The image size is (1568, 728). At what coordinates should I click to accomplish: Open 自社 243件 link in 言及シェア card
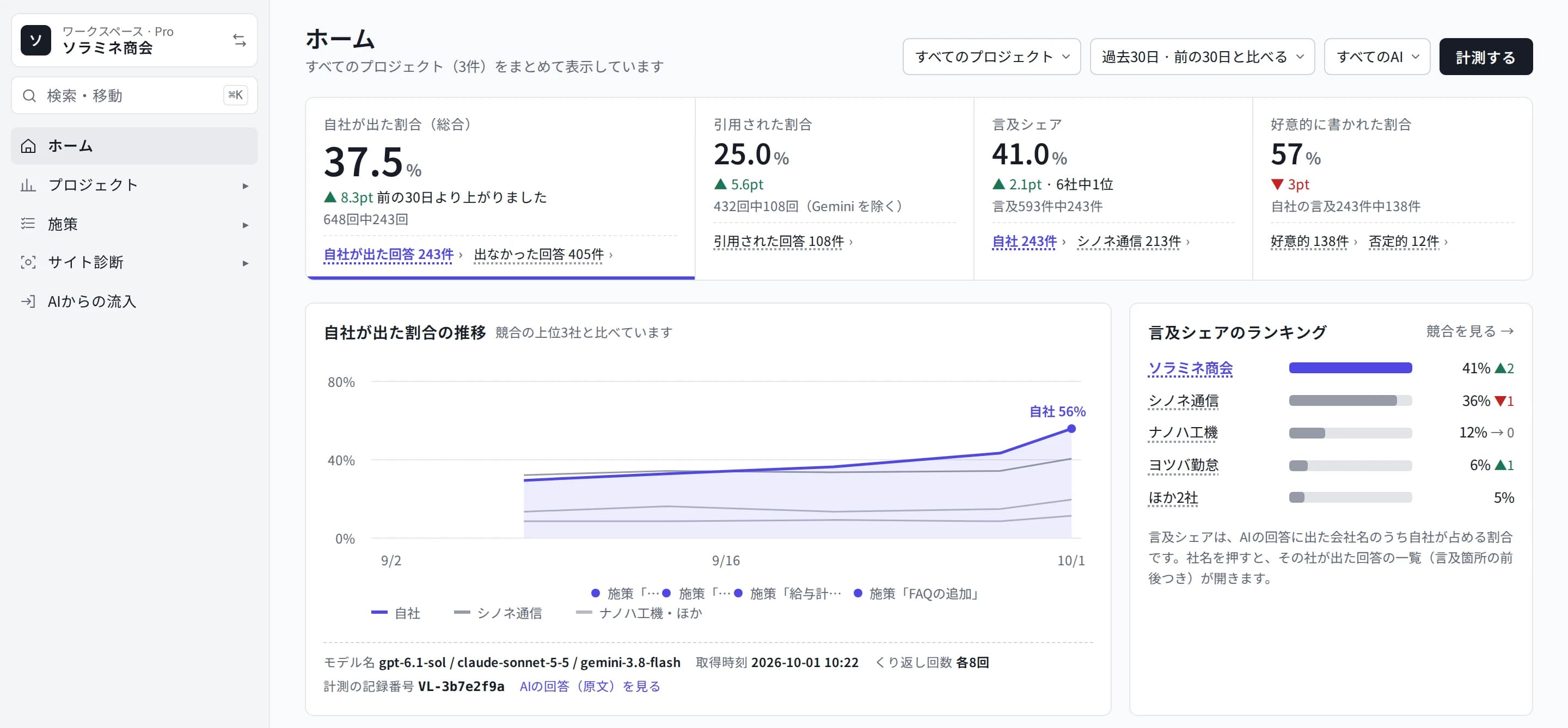(1024, 242)
